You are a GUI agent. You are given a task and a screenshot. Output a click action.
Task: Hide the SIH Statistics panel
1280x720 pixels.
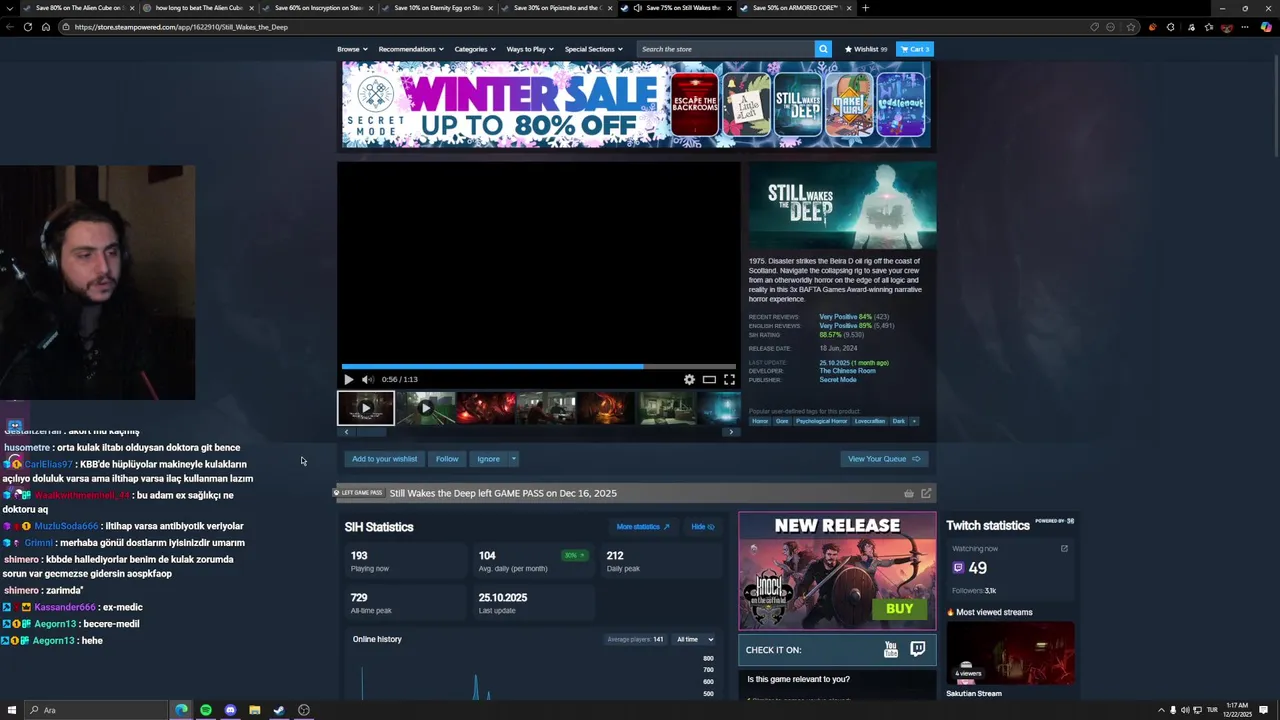pos(703,527)
